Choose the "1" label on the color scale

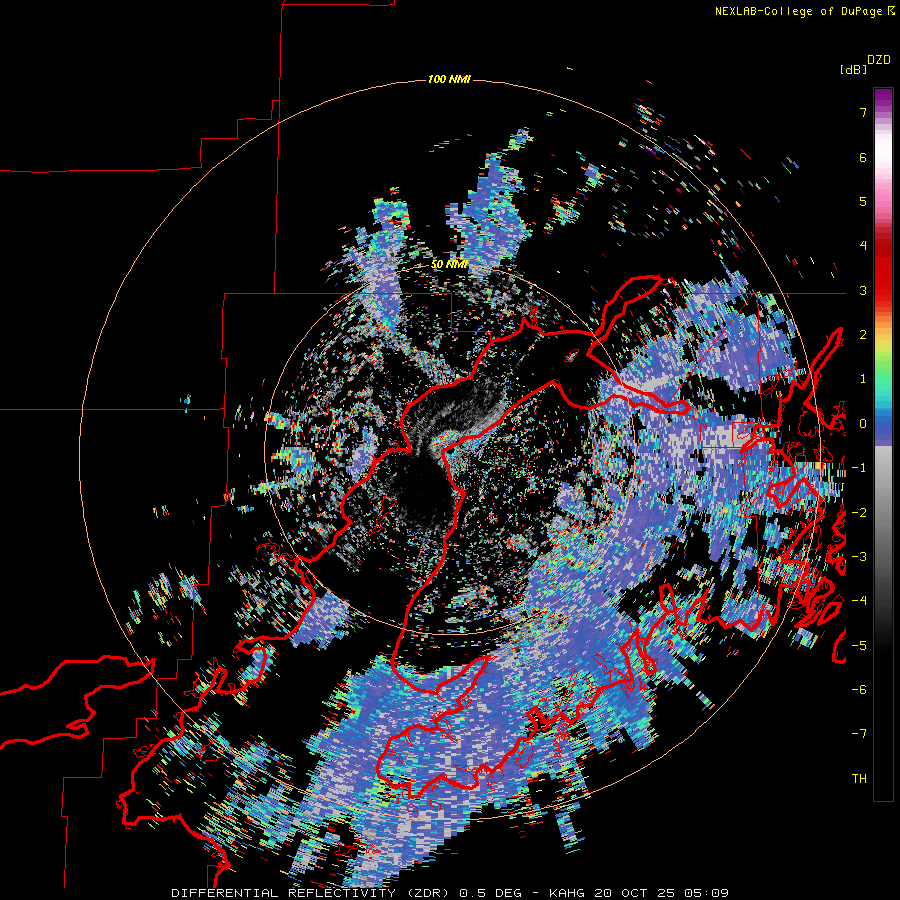[863, 379]
